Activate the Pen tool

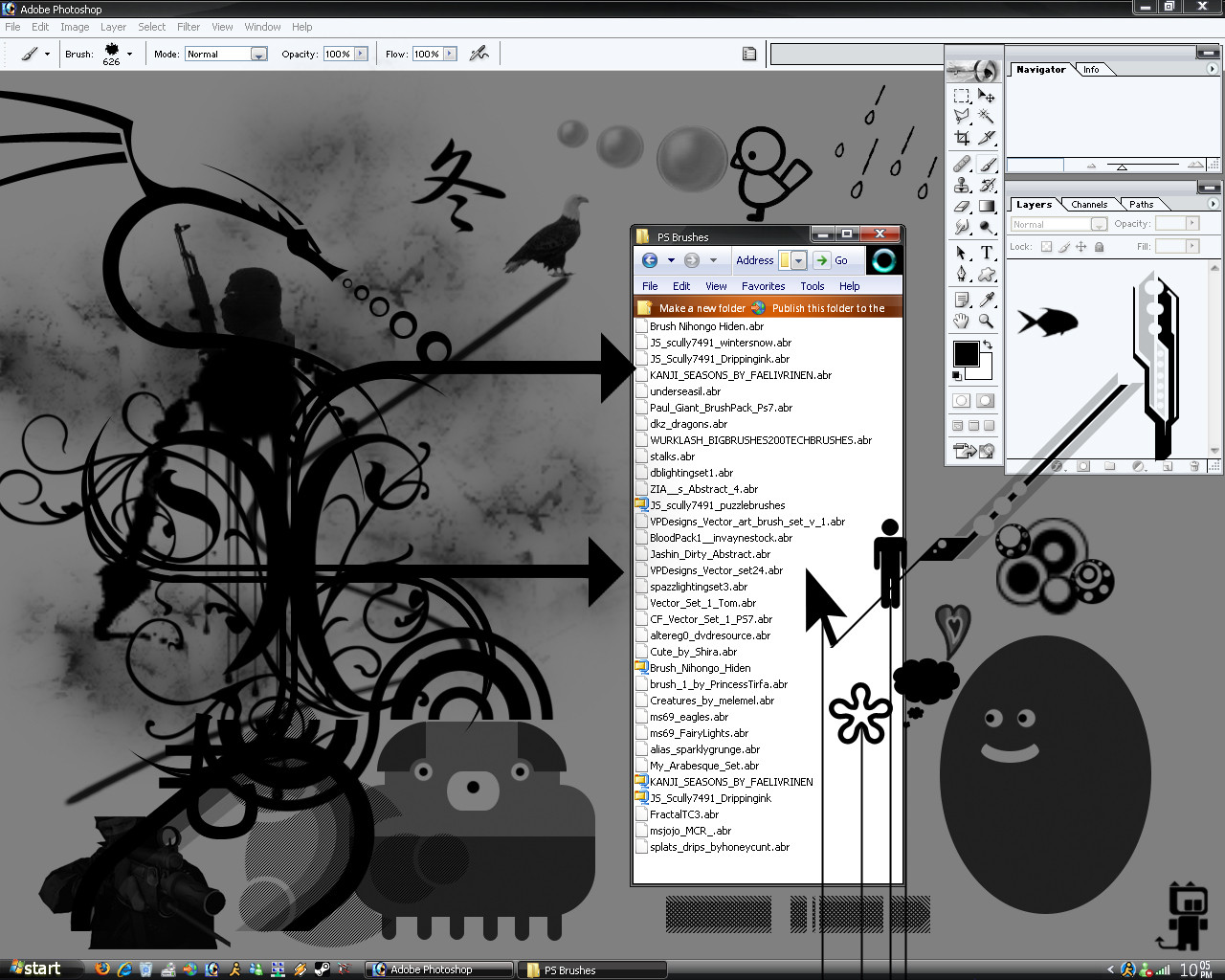[962, 274]
